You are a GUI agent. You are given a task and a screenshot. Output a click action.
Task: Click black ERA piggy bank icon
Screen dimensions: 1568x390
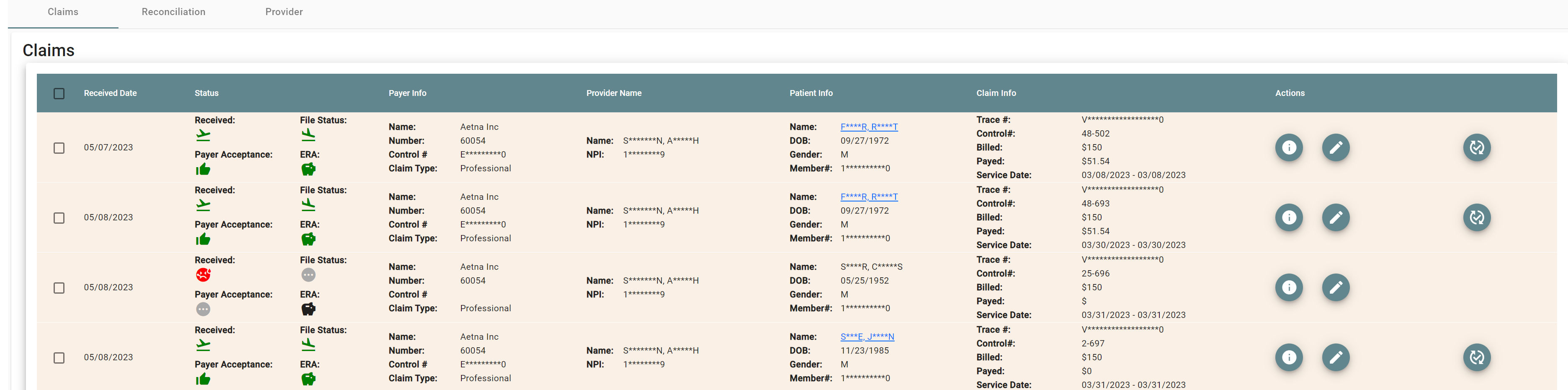point(309,309)
